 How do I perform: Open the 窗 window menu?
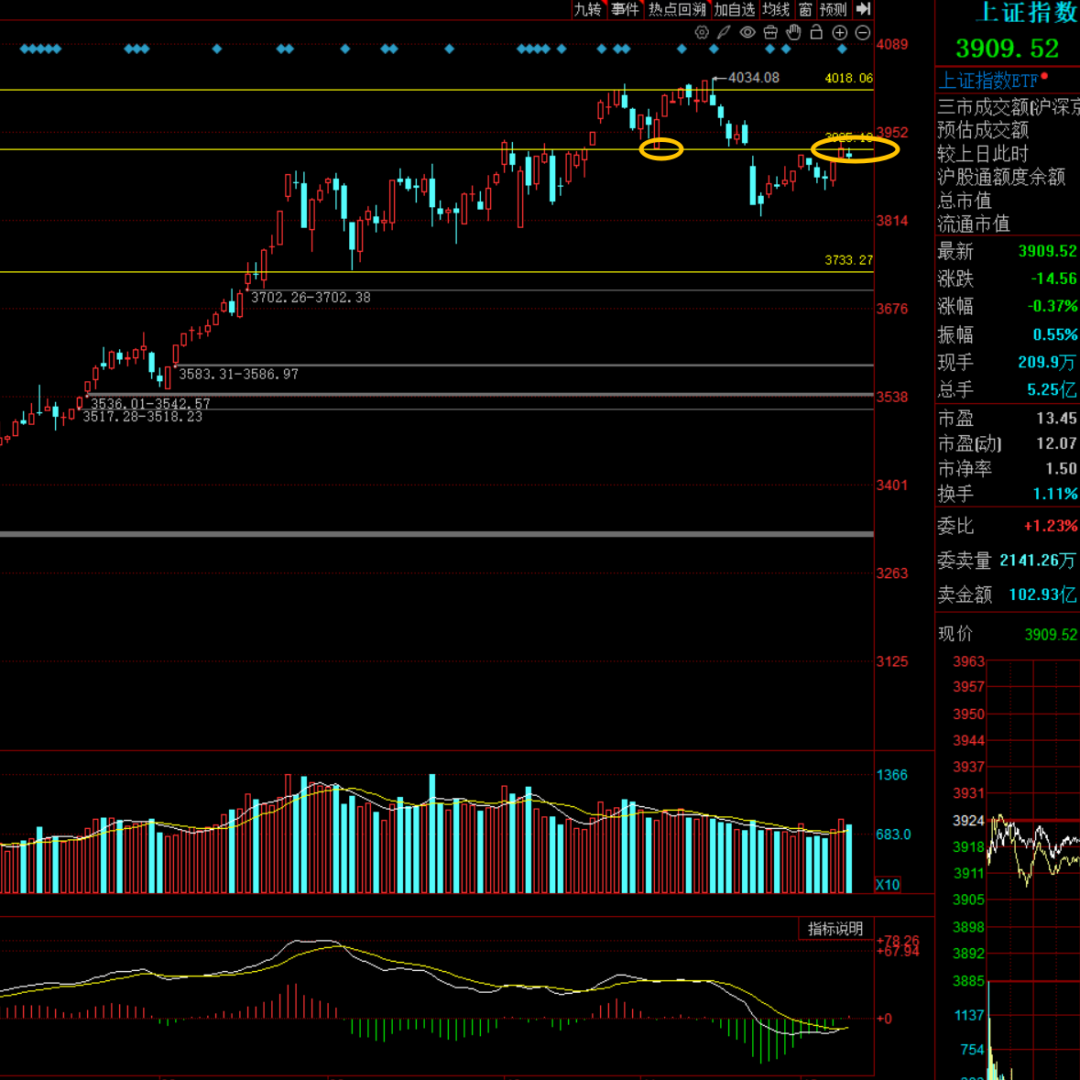tap(805, 9)
